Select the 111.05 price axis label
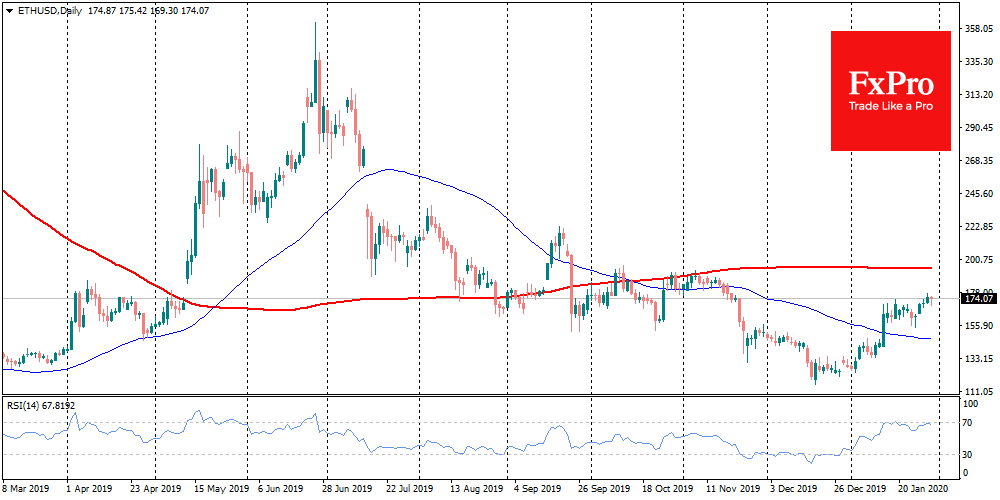Viewport: 1000px width, 500px height. pos(977,391)
